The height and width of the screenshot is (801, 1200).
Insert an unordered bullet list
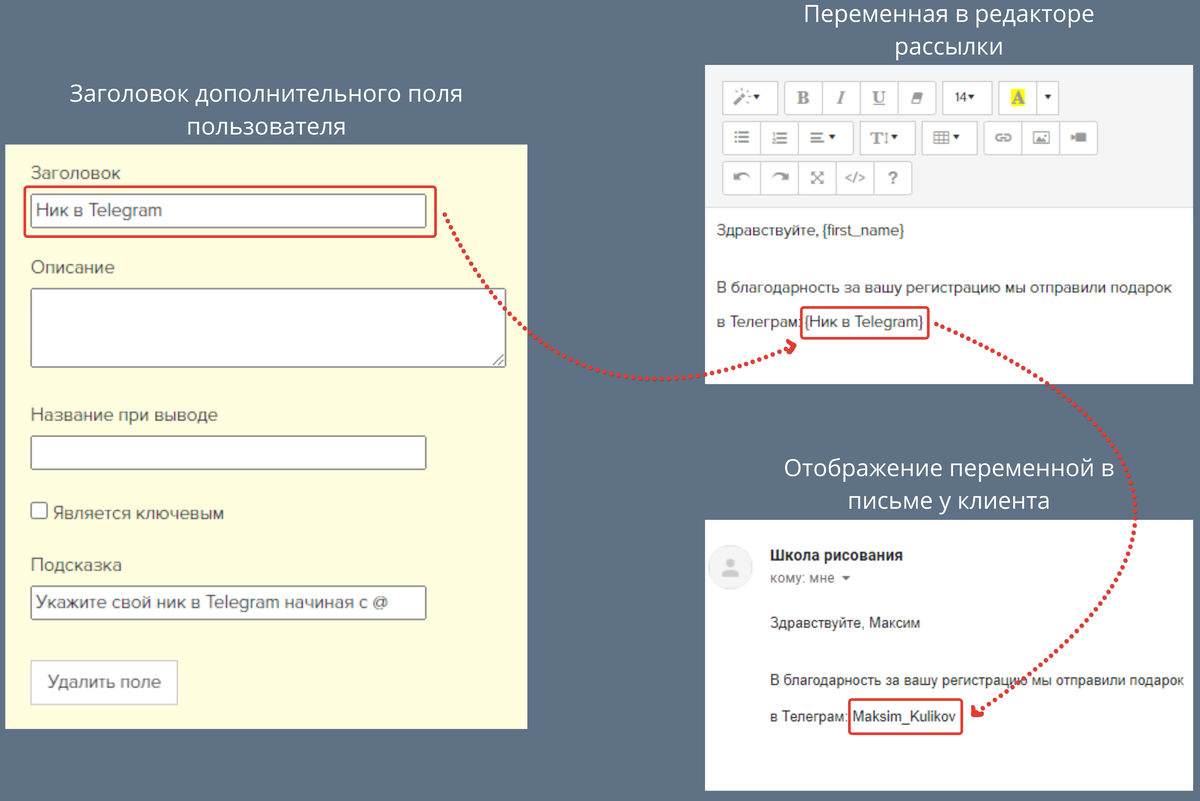741,138
